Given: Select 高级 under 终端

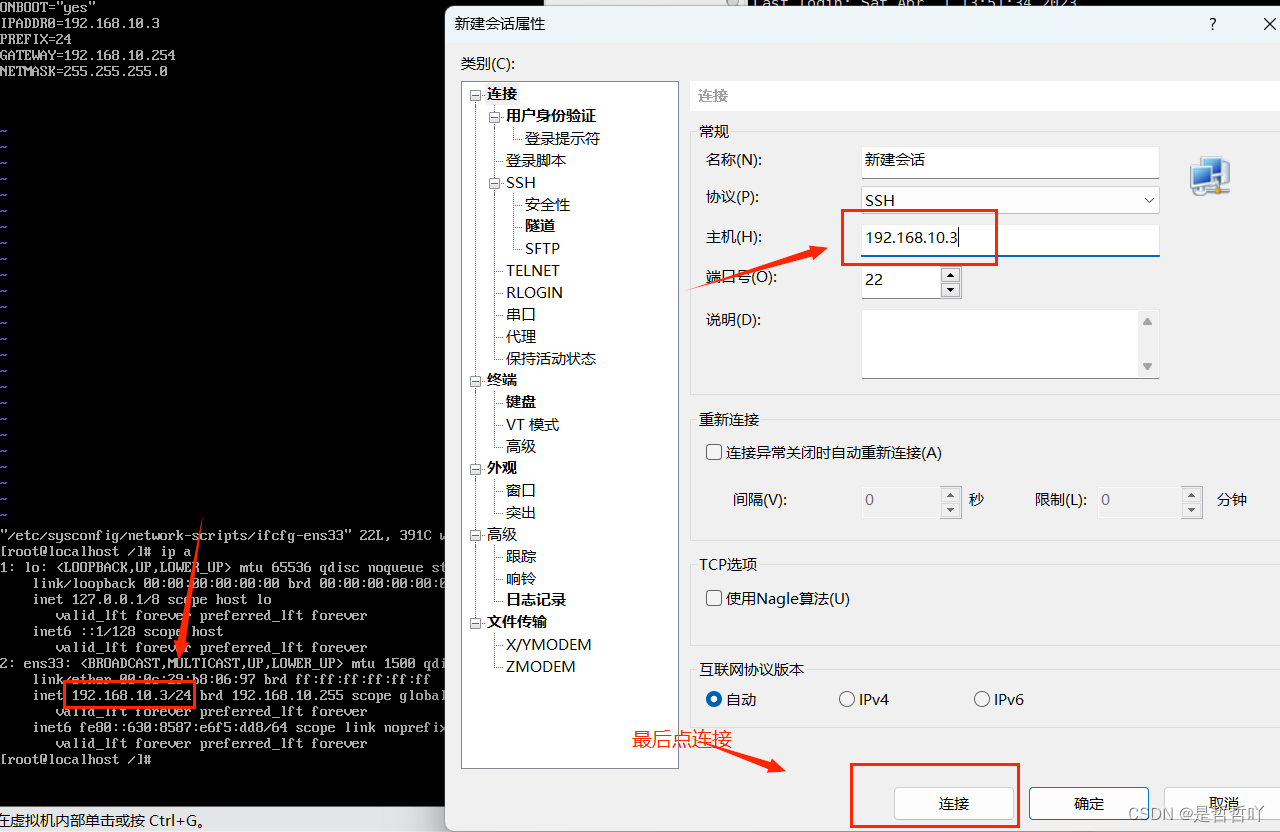Looking at the screenshot, I should pos(521,446).
